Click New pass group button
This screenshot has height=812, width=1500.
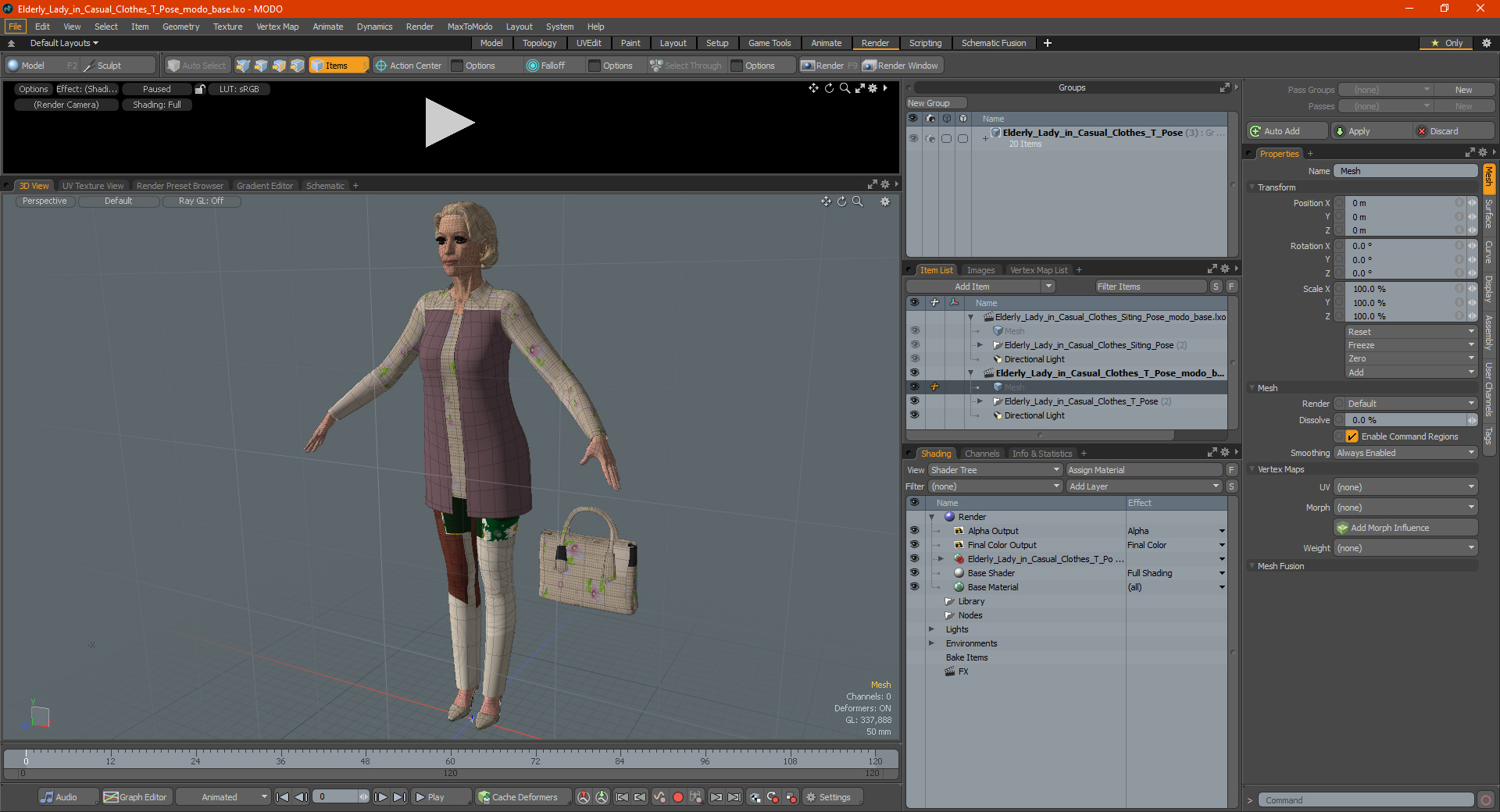click(1463, 90)
